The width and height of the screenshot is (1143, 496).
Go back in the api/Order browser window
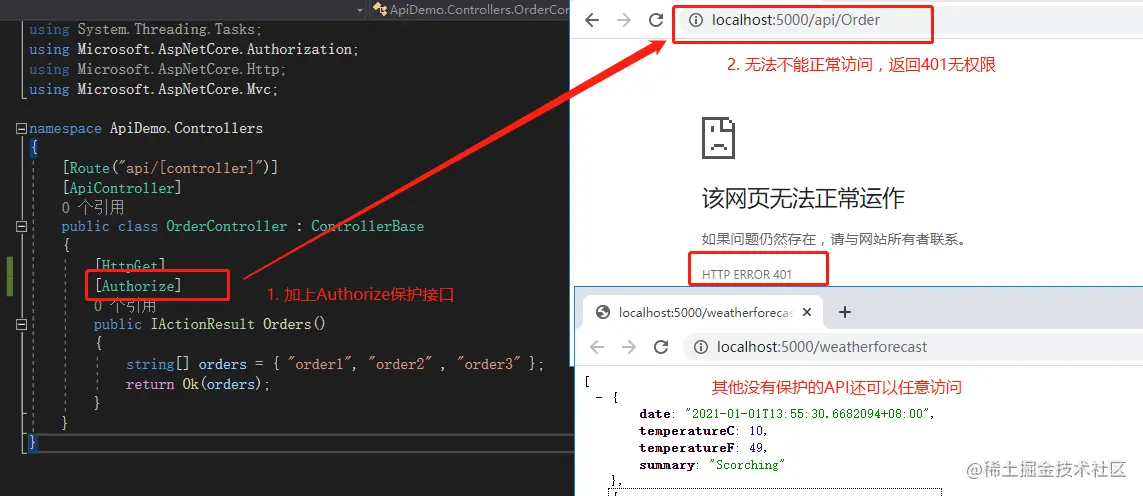point(592,20)
